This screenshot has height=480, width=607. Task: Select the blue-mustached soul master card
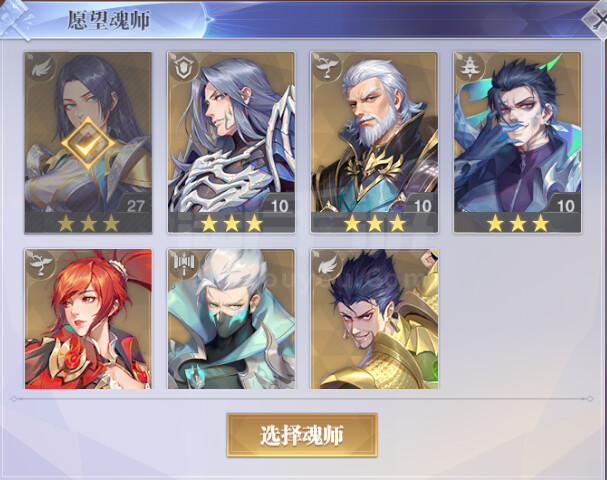point(517,142)
